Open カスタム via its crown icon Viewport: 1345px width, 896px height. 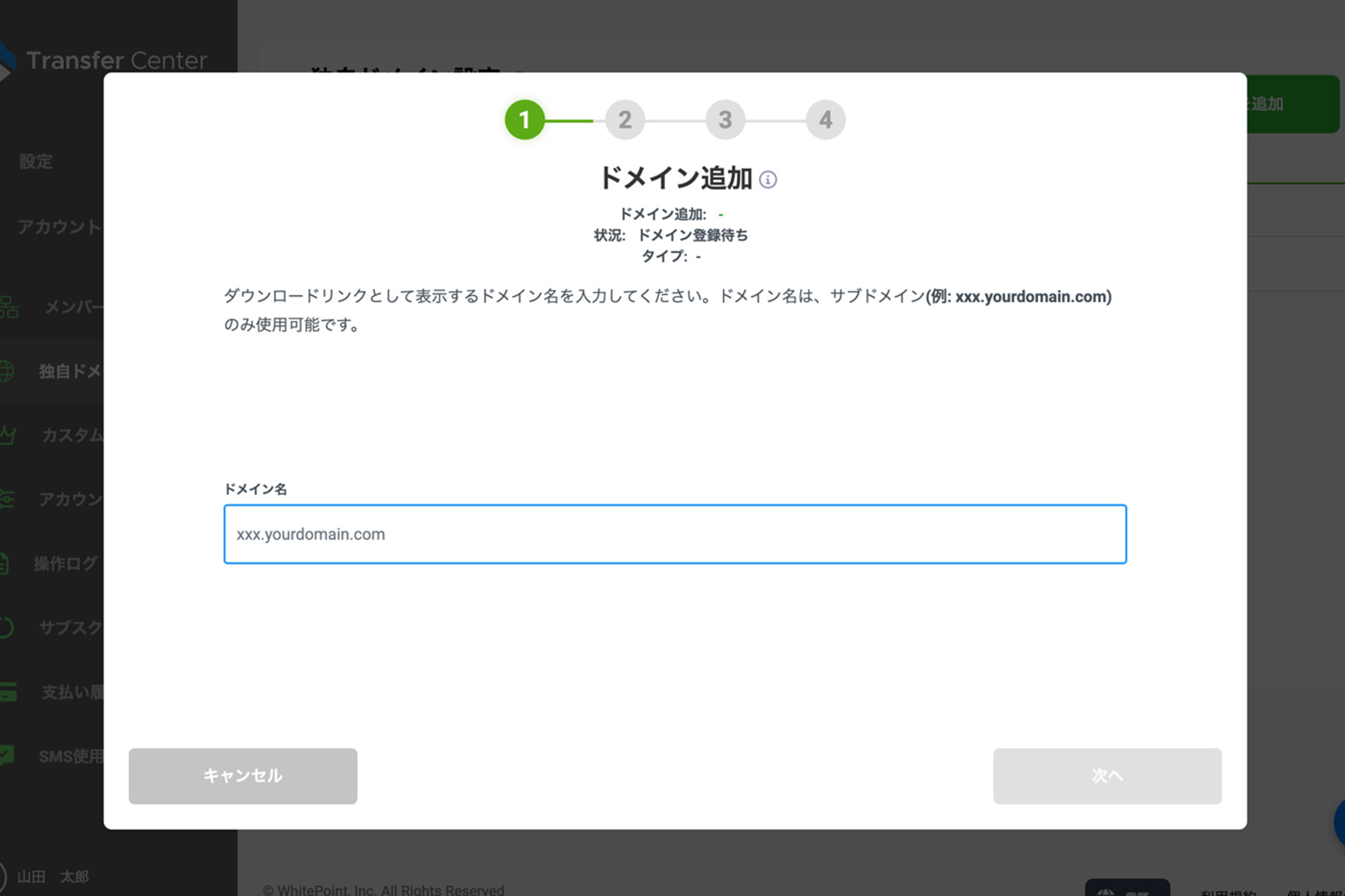8,435
